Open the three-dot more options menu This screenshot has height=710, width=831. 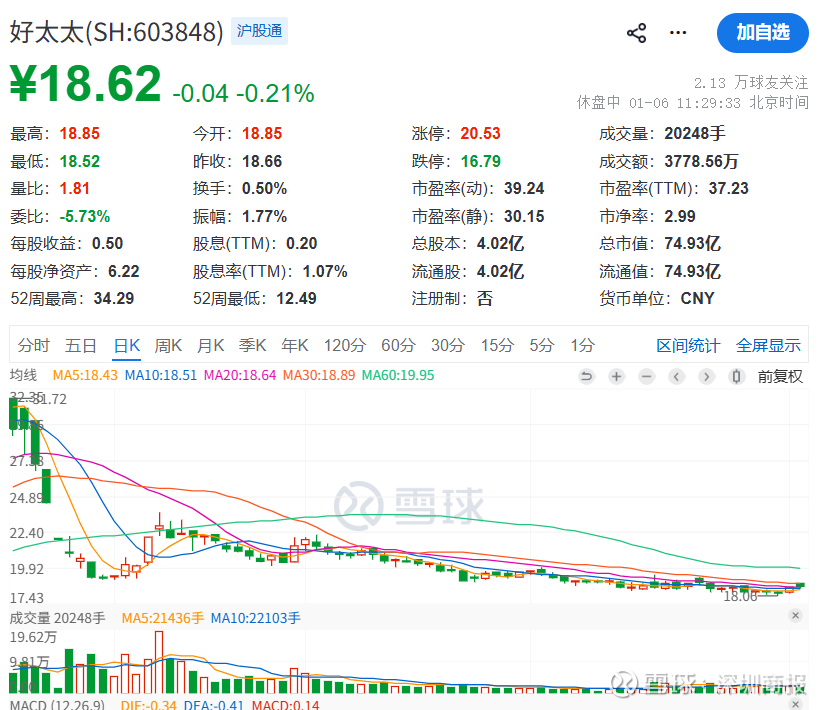678,33
